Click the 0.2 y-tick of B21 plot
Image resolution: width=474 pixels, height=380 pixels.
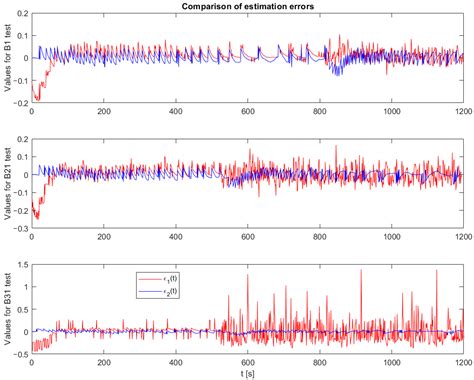click(x=23, y=139)
